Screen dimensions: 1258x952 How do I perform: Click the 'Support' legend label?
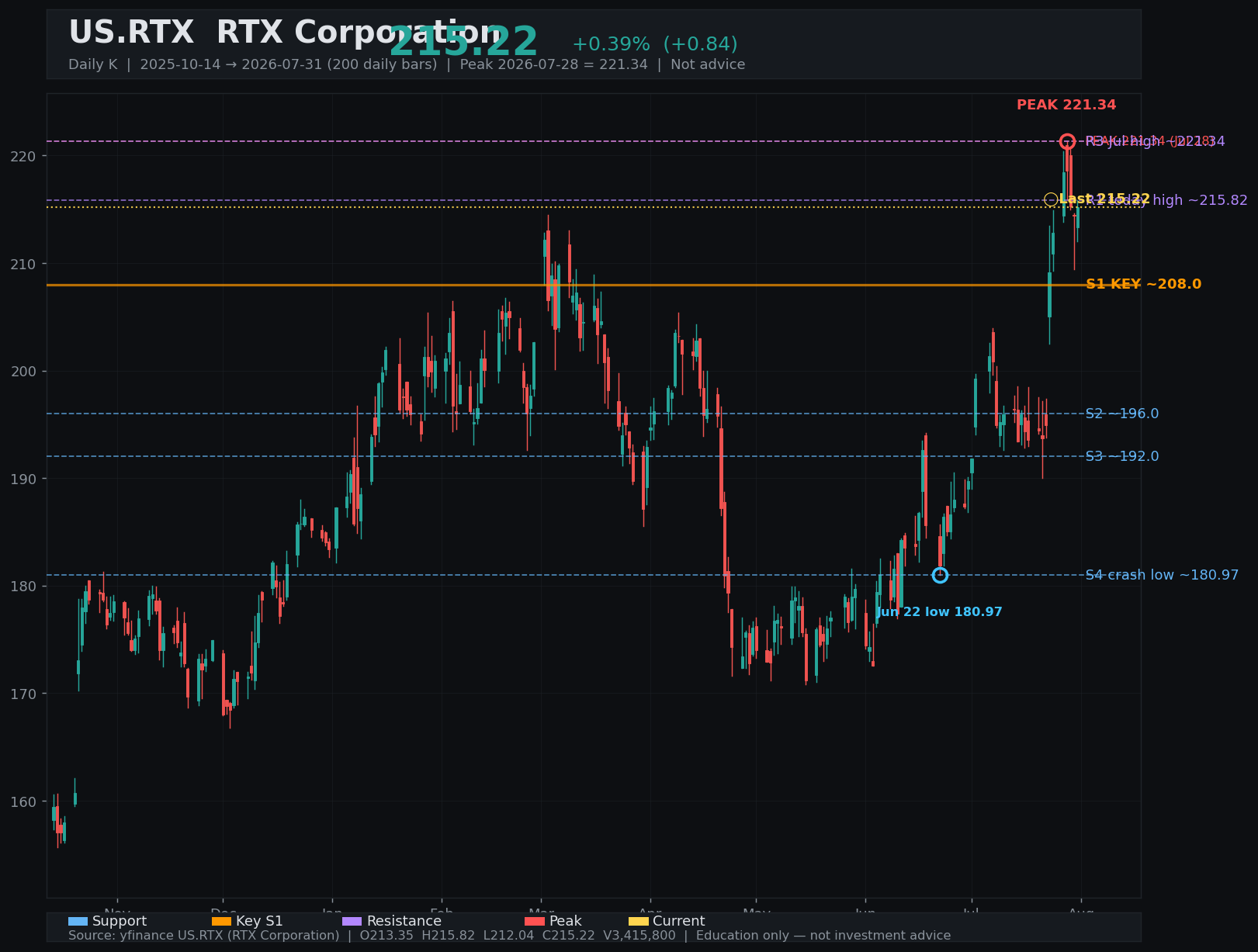(x=120, y=922)
